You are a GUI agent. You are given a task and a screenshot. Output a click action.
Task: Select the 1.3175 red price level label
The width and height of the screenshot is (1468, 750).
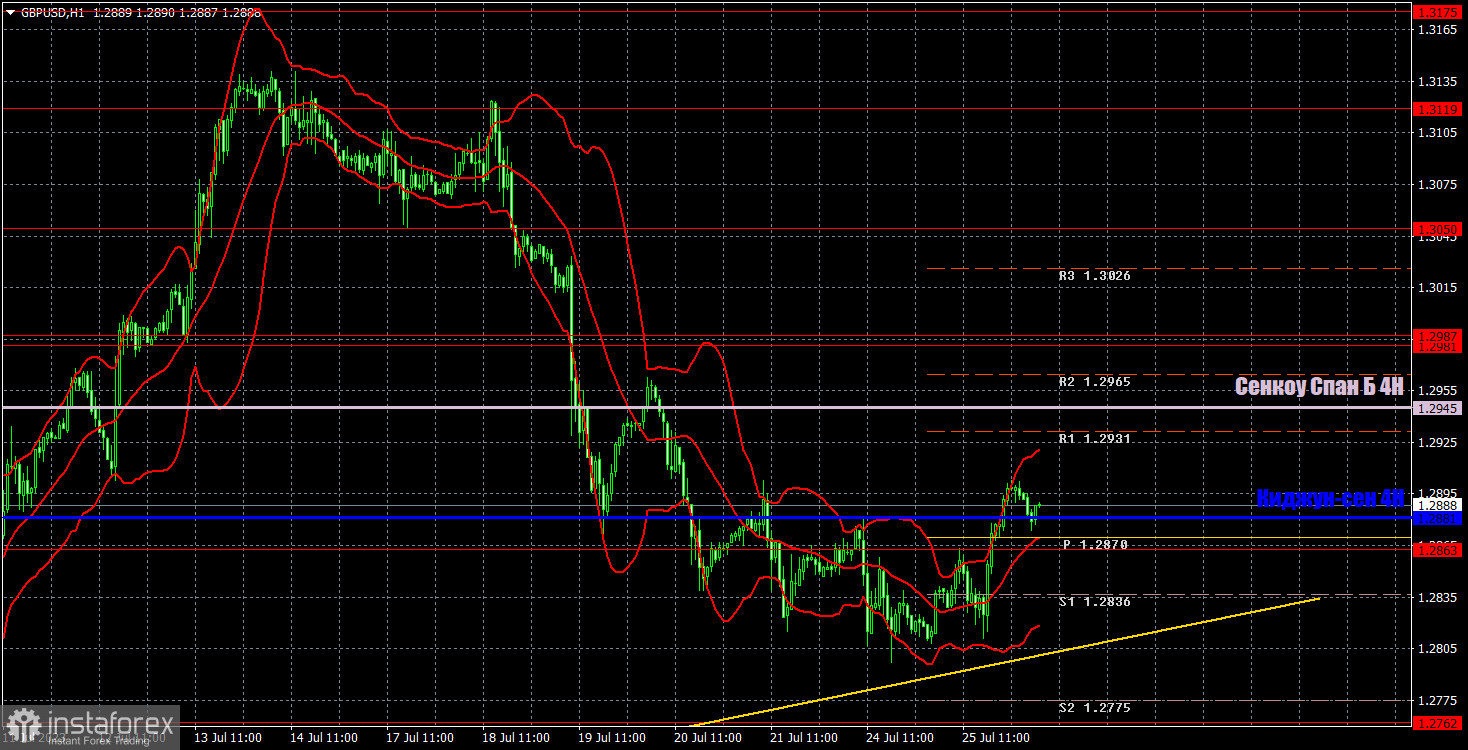click(x=1439, y=13)
